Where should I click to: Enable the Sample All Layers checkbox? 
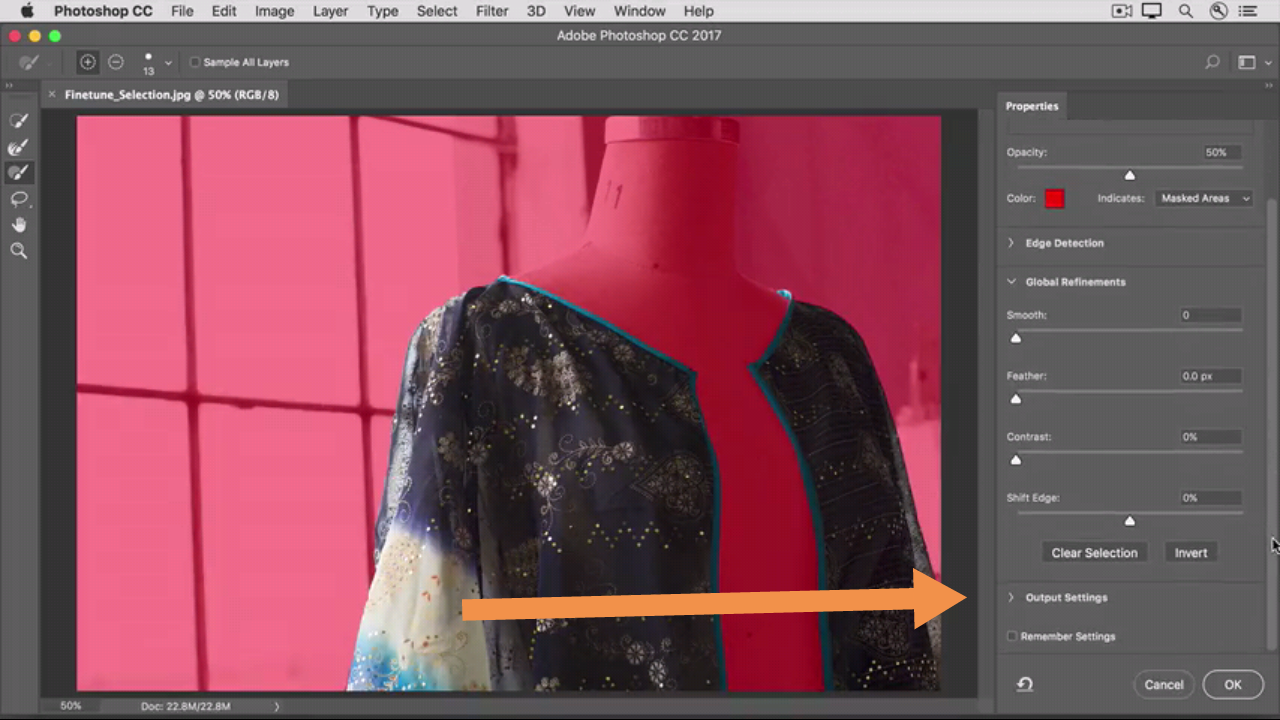(x=195, y=62)
